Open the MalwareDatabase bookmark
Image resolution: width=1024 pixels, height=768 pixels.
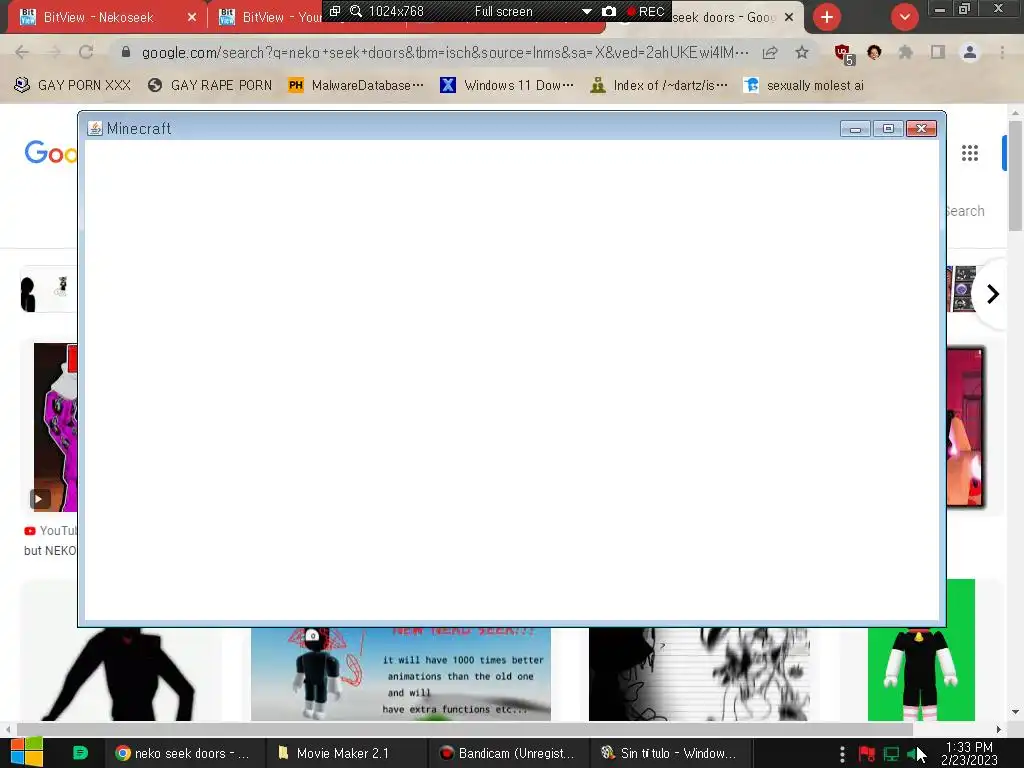[x=356, y=85]
